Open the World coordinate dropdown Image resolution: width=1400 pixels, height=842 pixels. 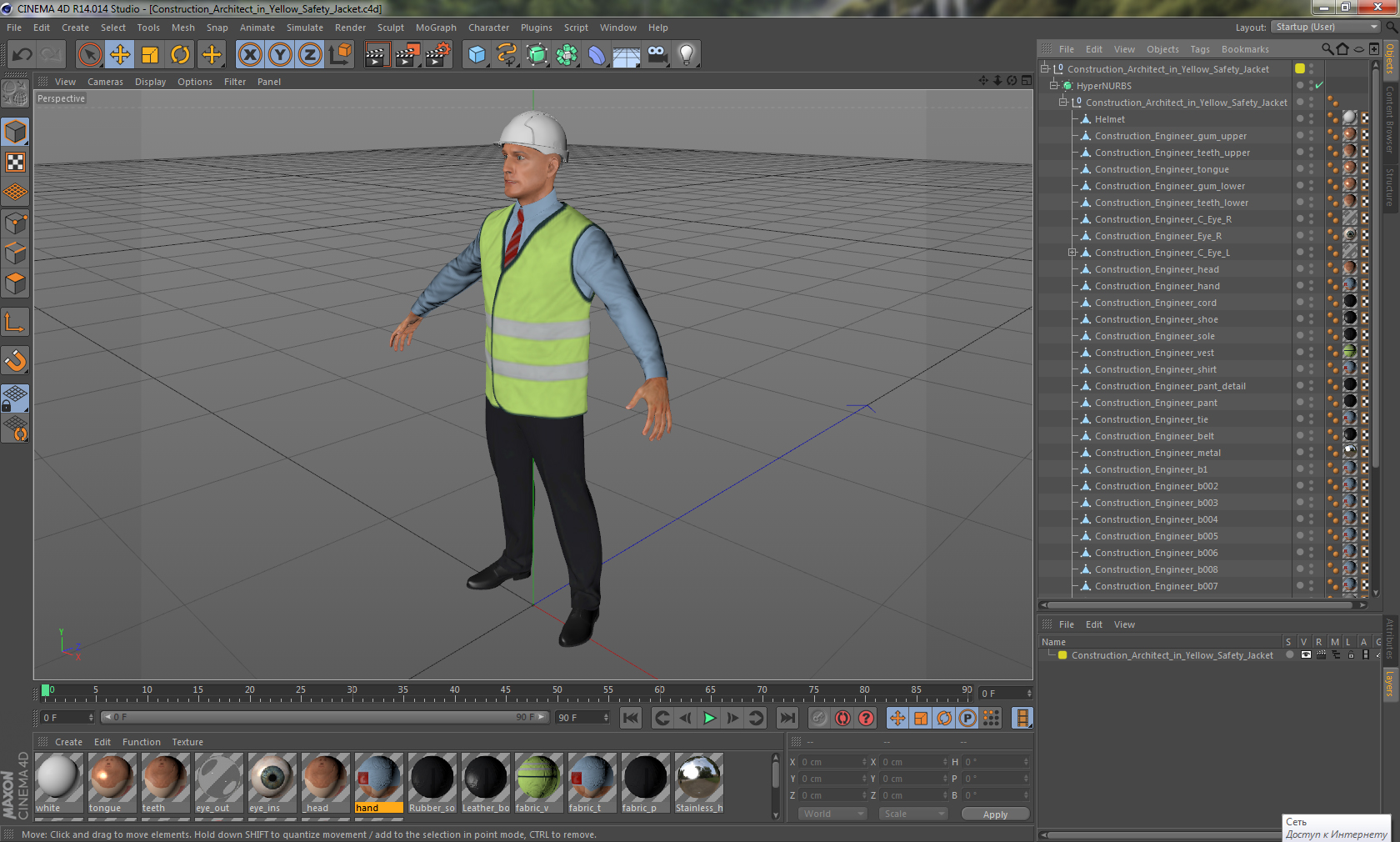click(833, 814)
